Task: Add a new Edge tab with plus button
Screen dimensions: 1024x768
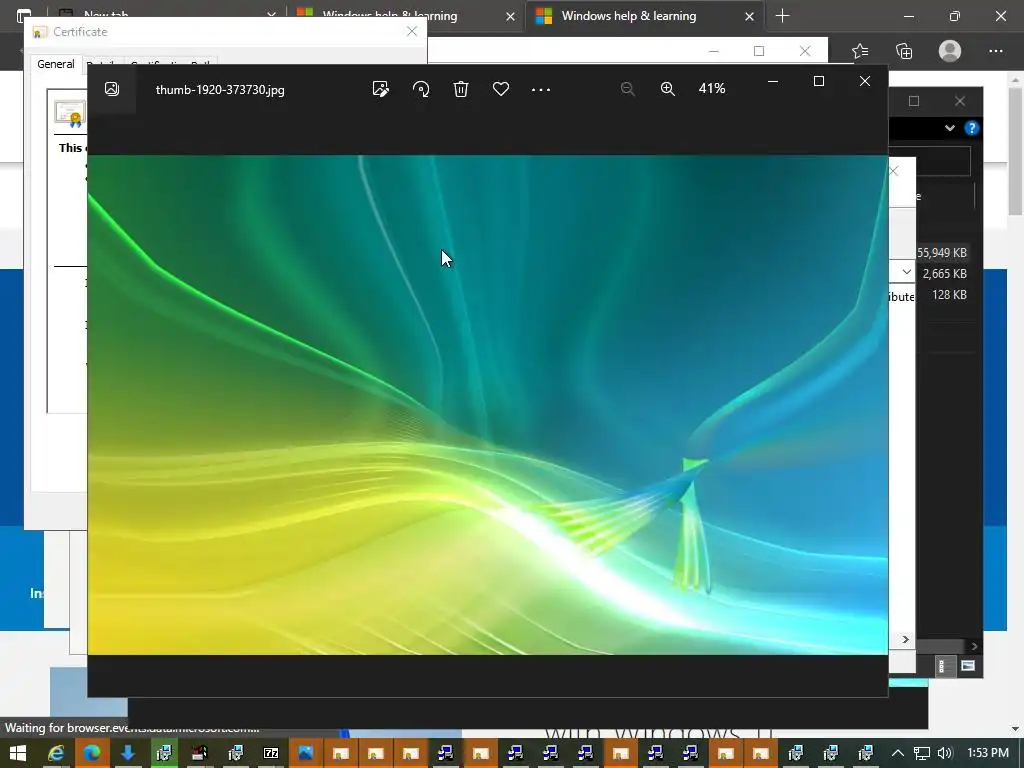Action: [x=782, y=16]
